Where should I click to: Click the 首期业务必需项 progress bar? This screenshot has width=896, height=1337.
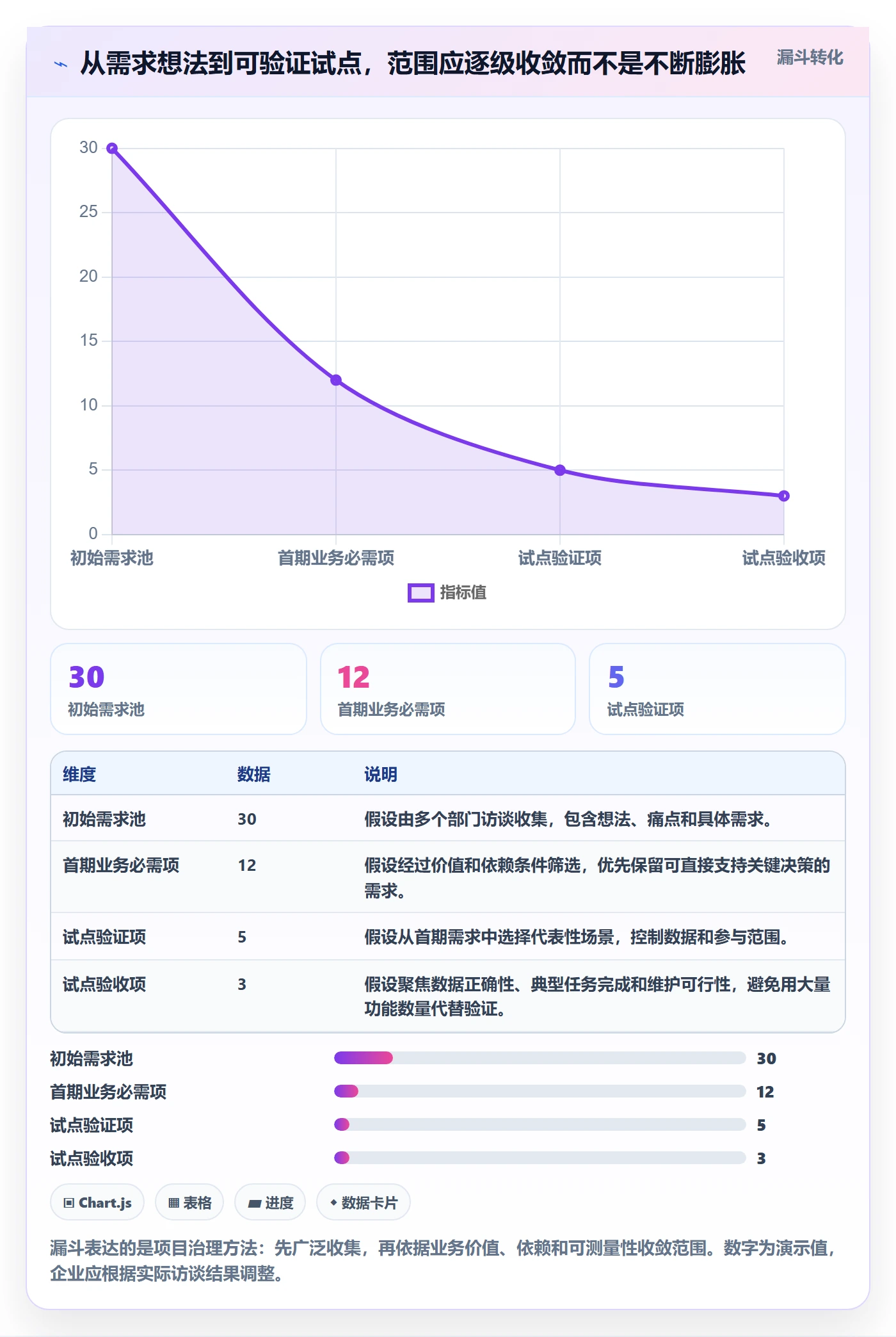tap(540, 1091)
